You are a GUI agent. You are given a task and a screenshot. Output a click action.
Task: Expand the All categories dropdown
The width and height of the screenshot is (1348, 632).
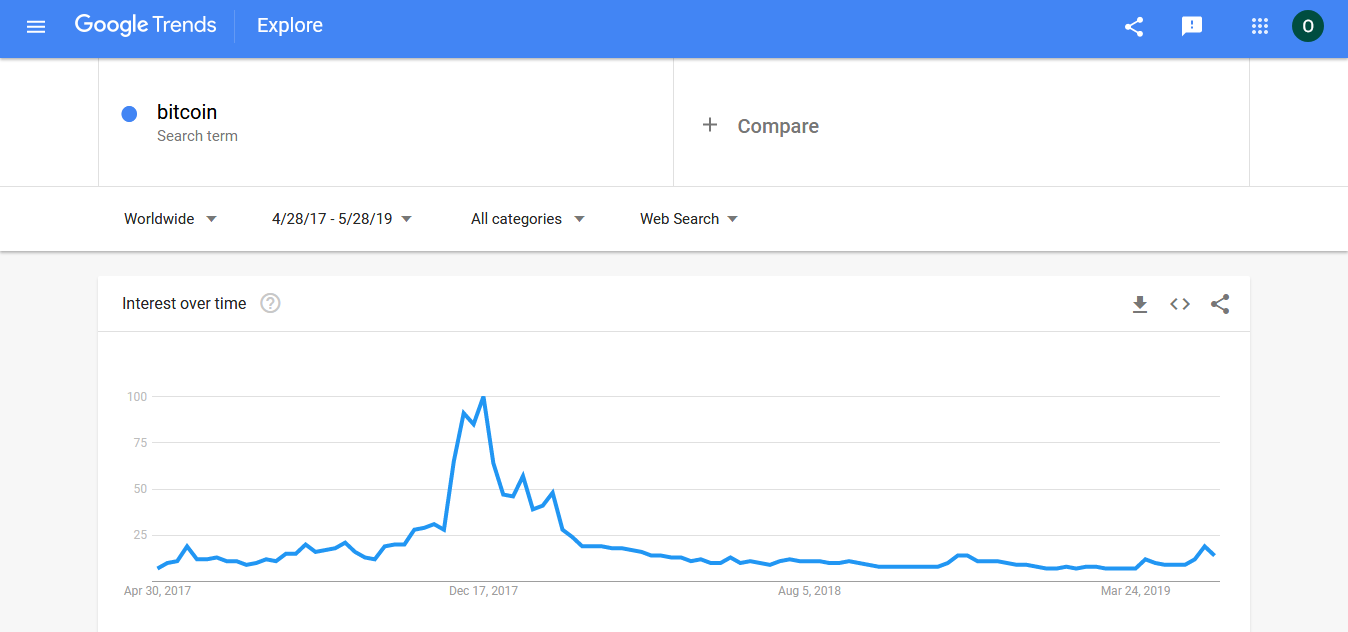[x=526, y=218]
